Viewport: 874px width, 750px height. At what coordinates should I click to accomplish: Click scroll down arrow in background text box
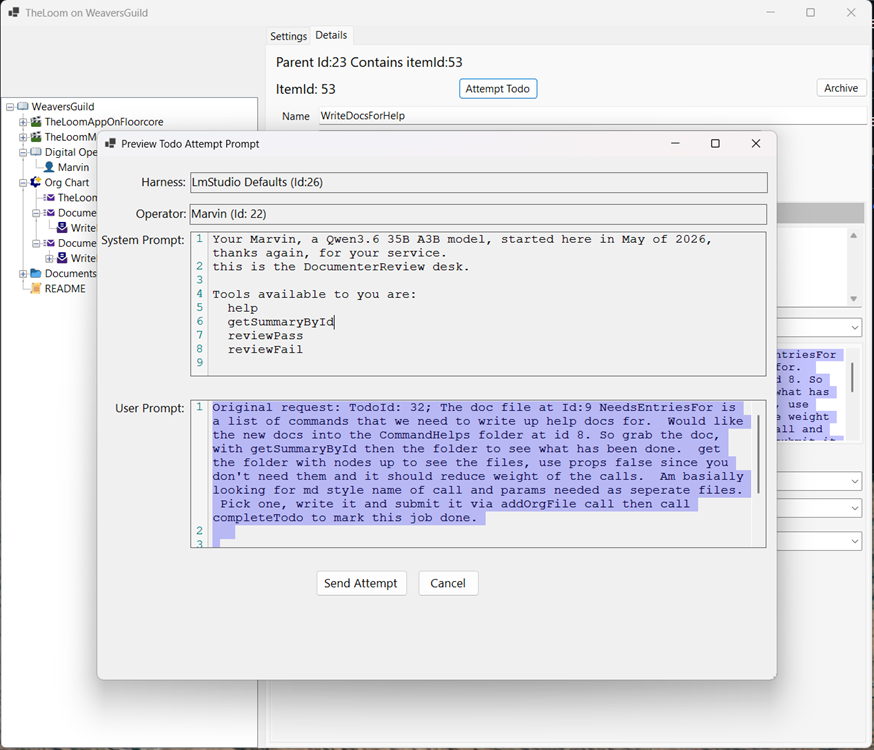click(x=853, y=299)
